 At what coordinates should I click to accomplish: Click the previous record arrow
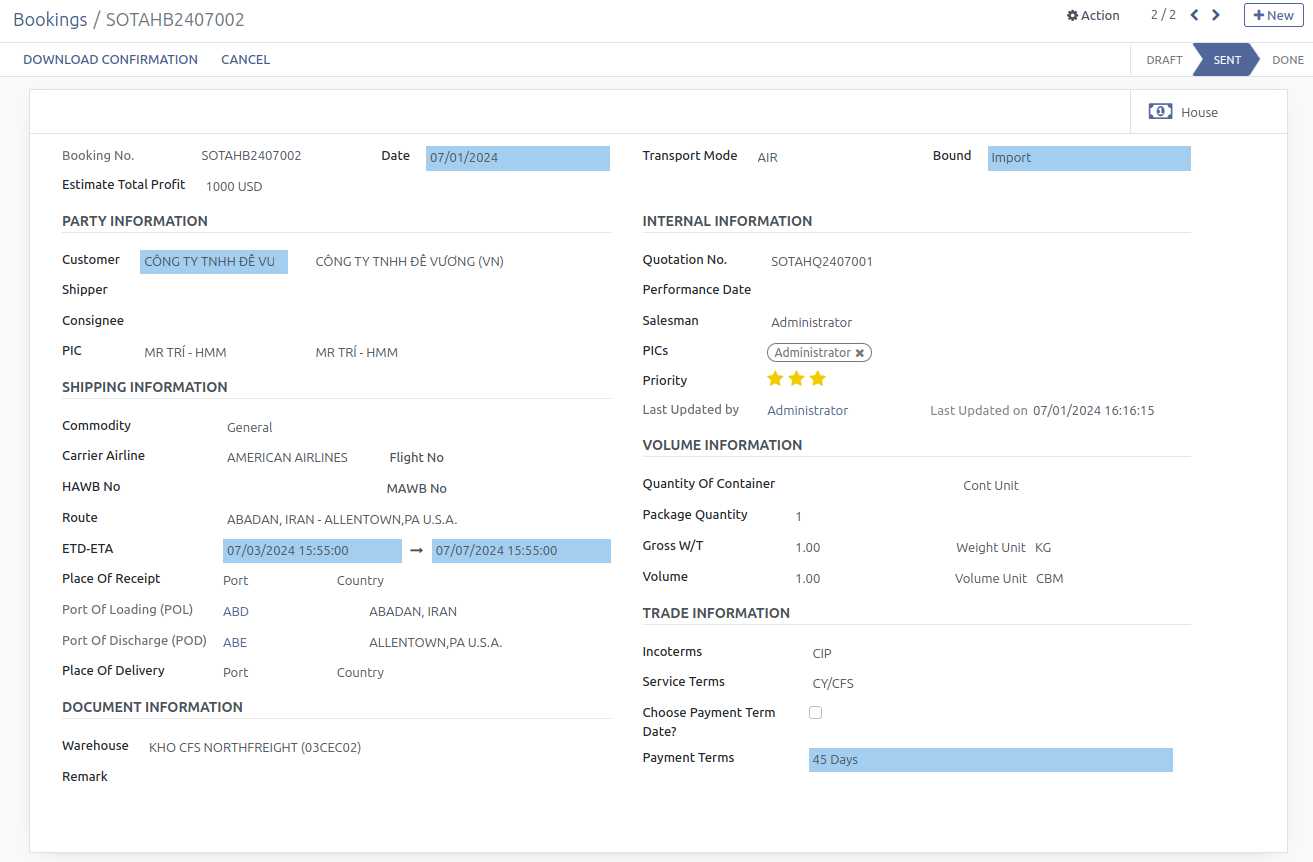click(x=1194, y=15)
